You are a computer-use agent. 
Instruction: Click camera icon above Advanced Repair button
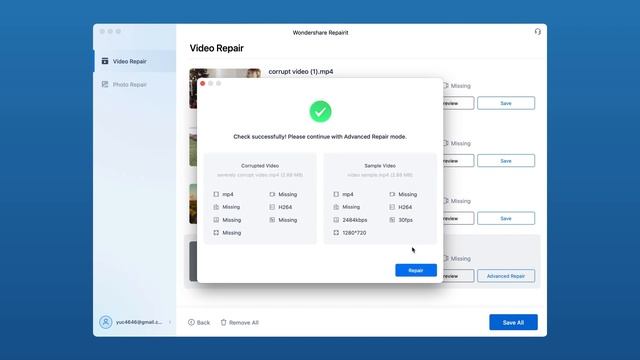[x=446, y=258]
